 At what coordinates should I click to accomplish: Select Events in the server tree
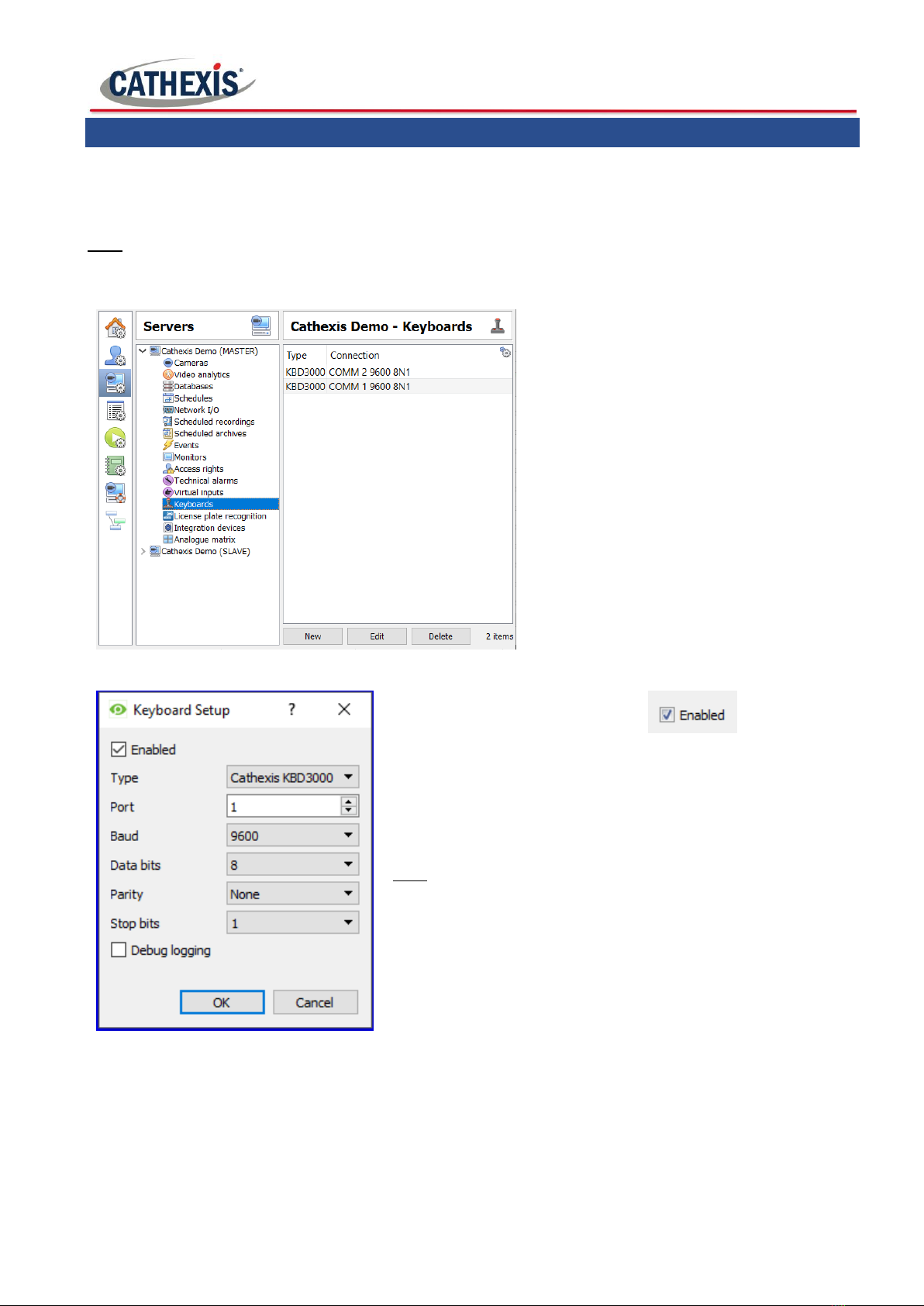[186, 445]
